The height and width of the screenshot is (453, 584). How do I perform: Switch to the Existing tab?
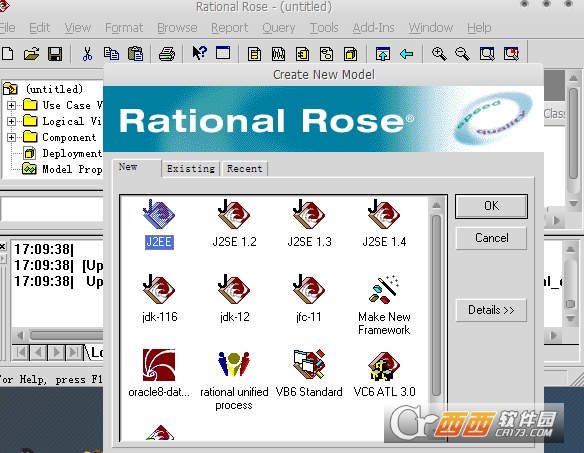[x=191, y=169]
